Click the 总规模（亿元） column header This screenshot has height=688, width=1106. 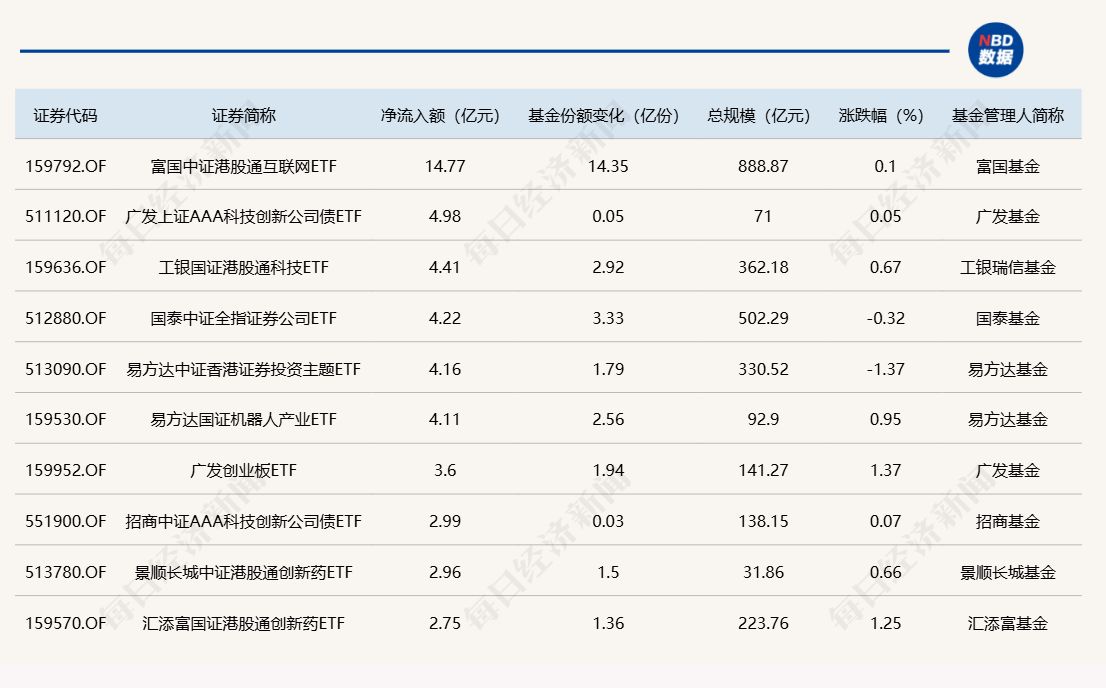click(762, 115)
